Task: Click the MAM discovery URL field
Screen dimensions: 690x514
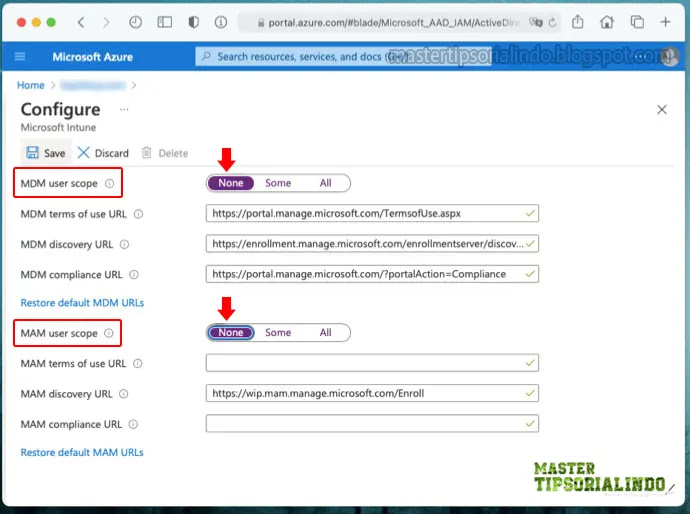Action: coord(372,393)
